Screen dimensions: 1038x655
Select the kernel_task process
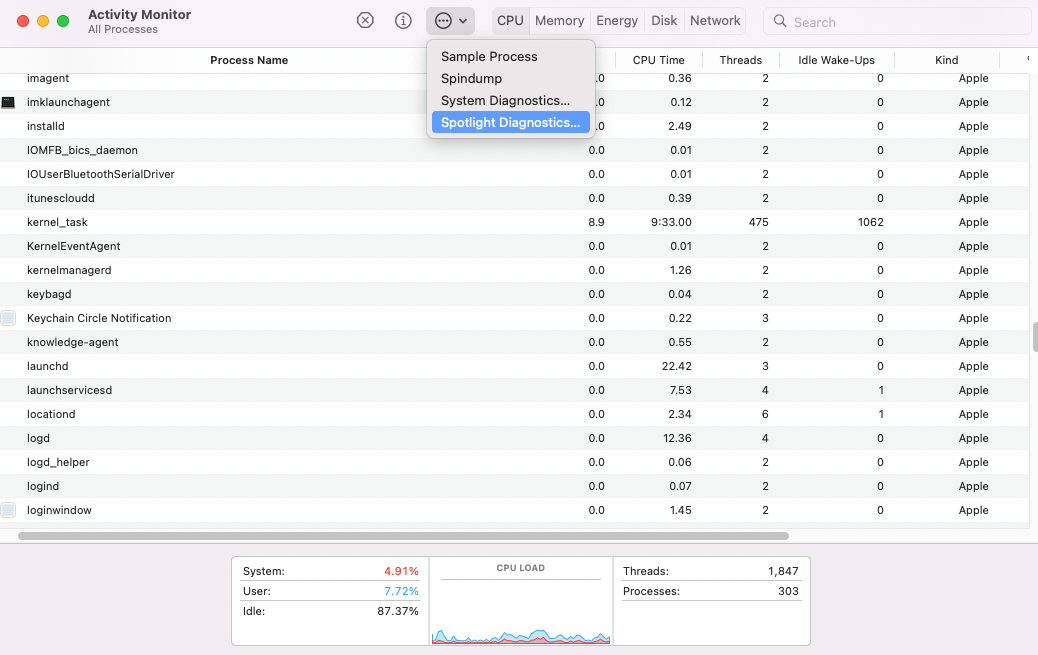tap(57, 222)
